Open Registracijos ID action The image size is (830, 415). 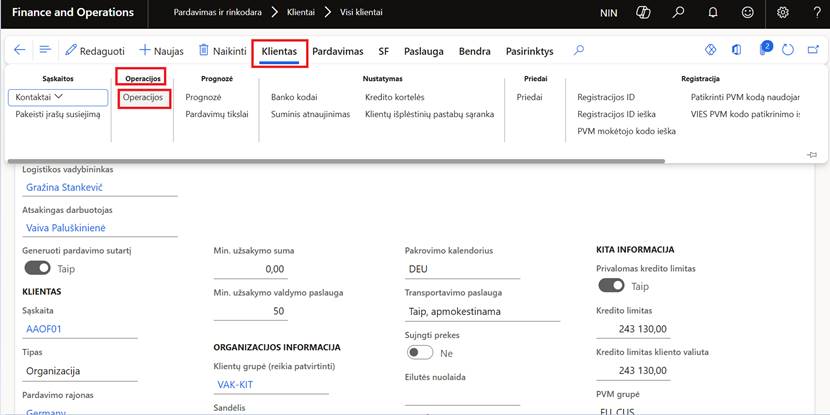[x=606, y=97]
